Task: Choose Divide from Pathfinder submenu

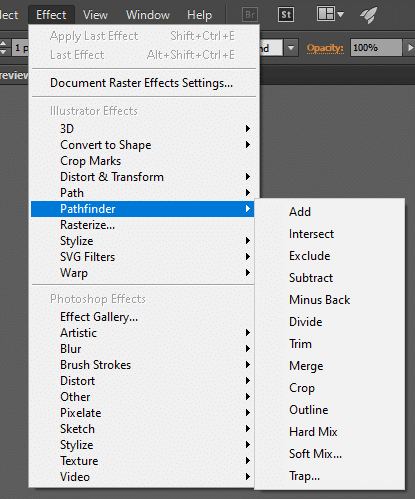Action: [x=330, y=322]
